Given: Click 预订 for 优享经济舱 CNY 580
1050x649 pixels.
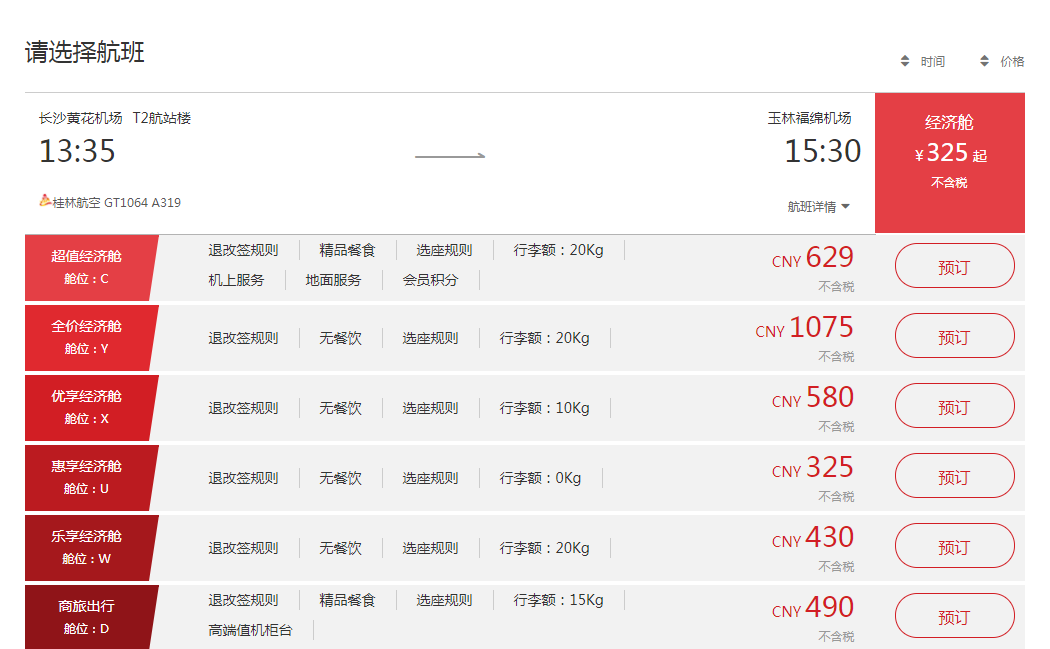Looking at the screenshot, I should click(954, 406).
